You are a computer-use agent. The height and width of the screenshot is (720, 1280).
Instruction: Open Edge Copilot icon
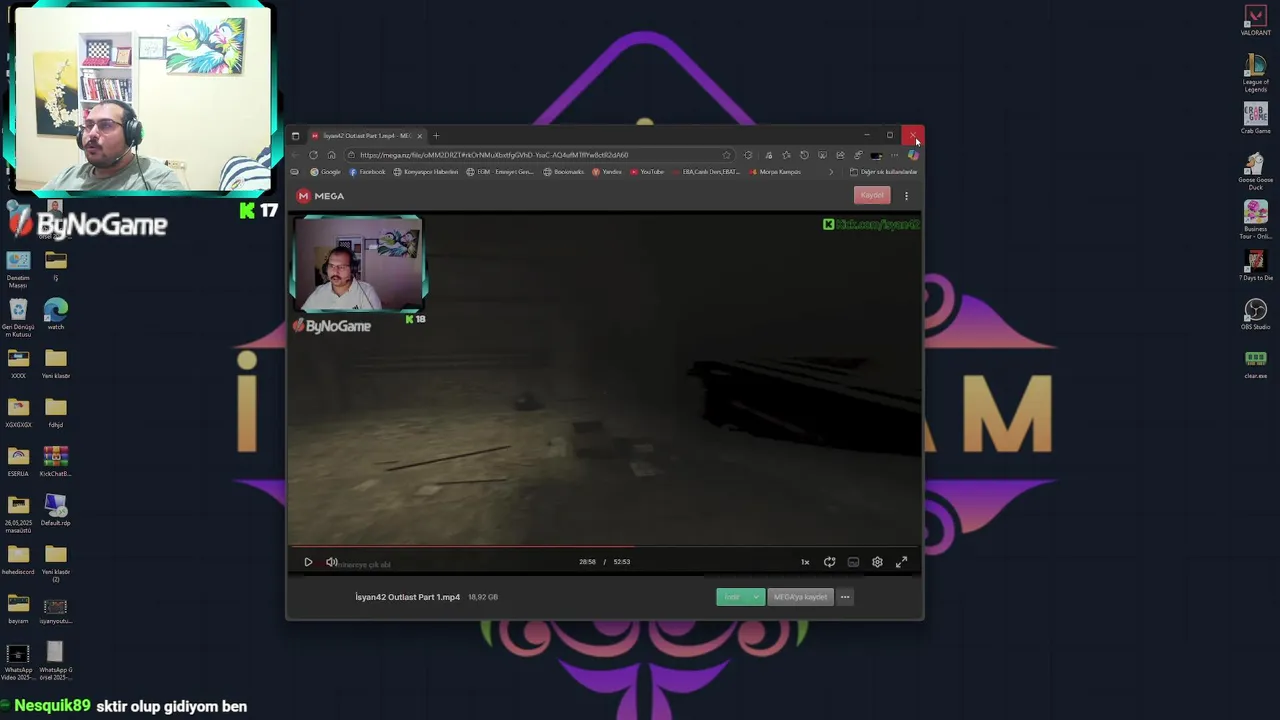913,155
